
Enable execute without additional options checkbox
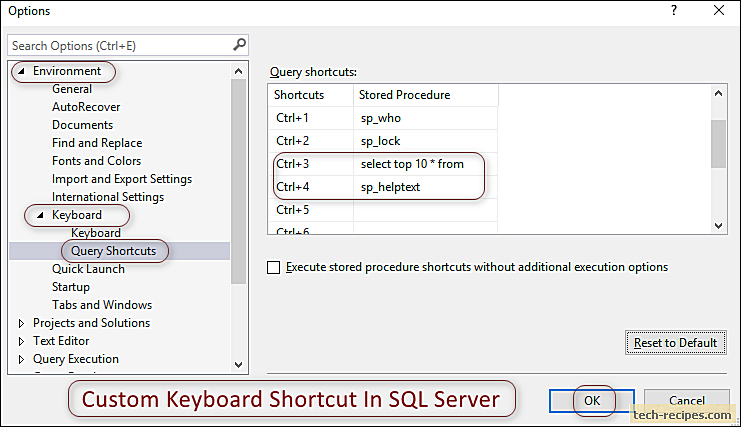click(x=273, y=267)
